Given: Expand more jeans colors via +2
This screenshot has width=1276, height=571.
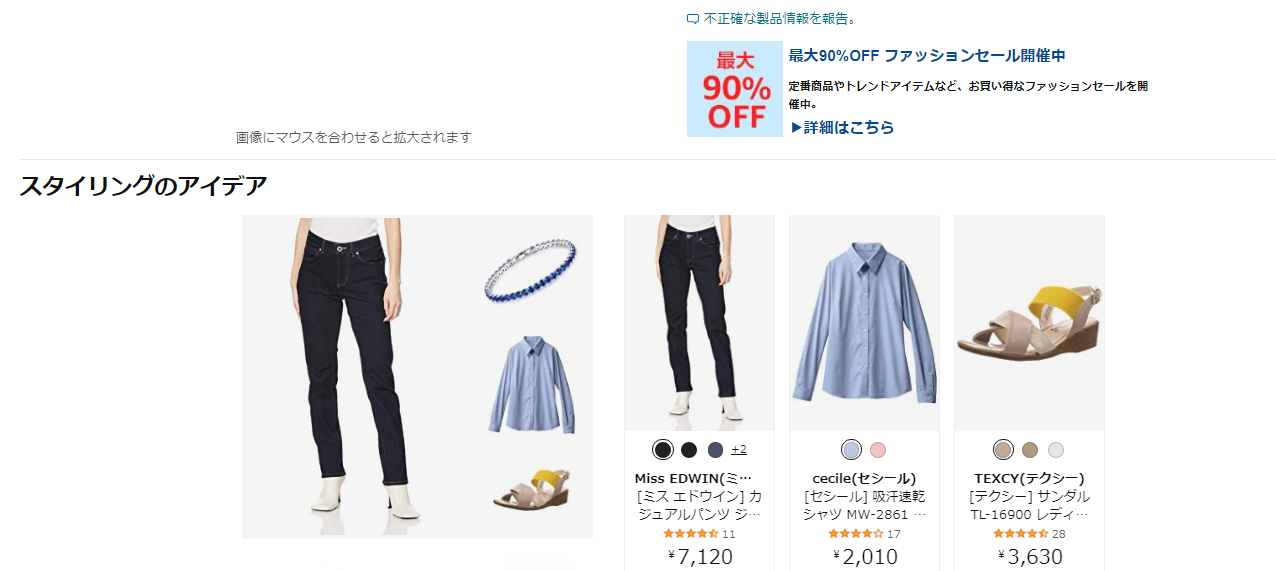Looking at the screenshot, I should click(739, 449).
